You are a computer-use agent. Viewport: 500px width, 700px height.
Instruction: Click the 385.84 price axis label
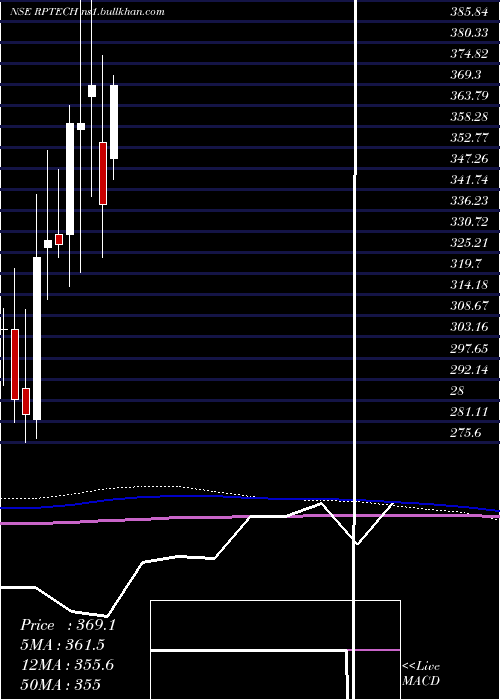click(469, 12)
